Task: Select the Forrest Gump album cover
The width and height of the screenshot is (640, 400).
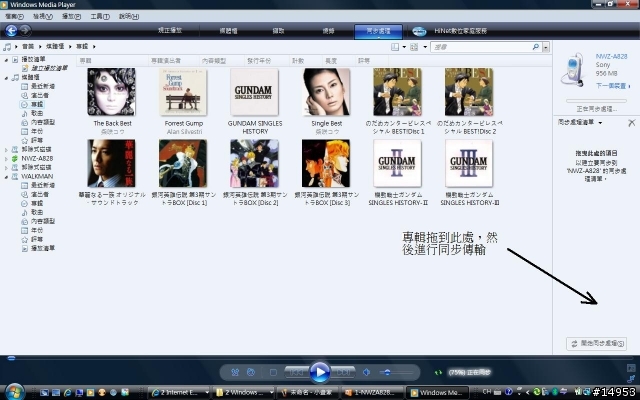Action: click(x=183, y=92)
